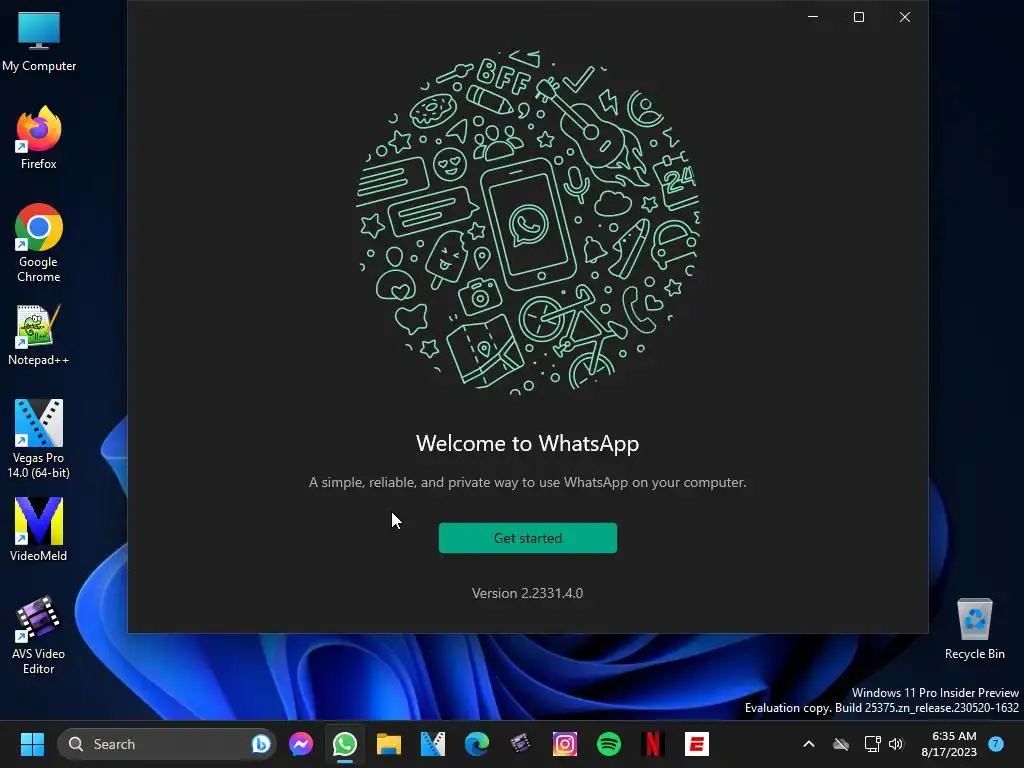Image resolution: width=1024 pixels, height=768 pixels.
Task: Show hidden system tray icons
Action: pos(808,744)
